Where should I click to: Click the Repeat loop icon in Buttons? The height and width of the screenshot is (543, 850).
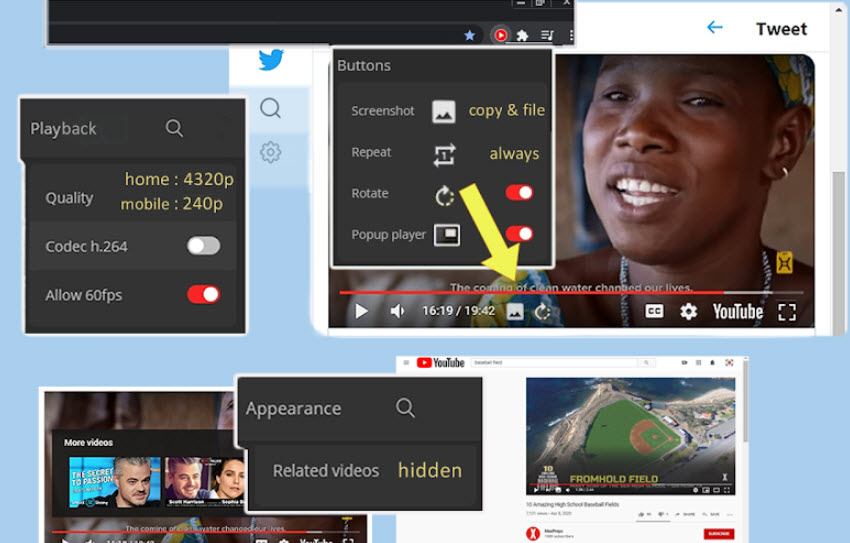[445, 155]
